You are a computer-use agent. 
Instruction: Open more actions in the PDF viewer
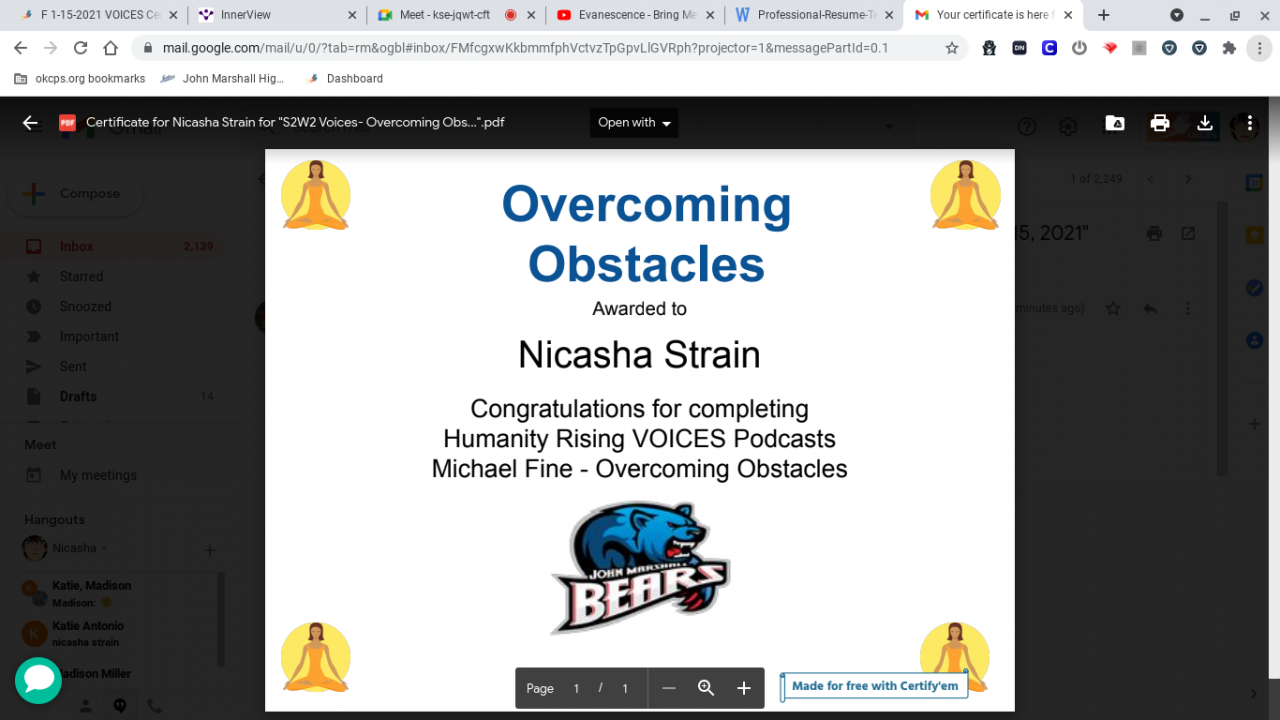[x=1250, y=123]
